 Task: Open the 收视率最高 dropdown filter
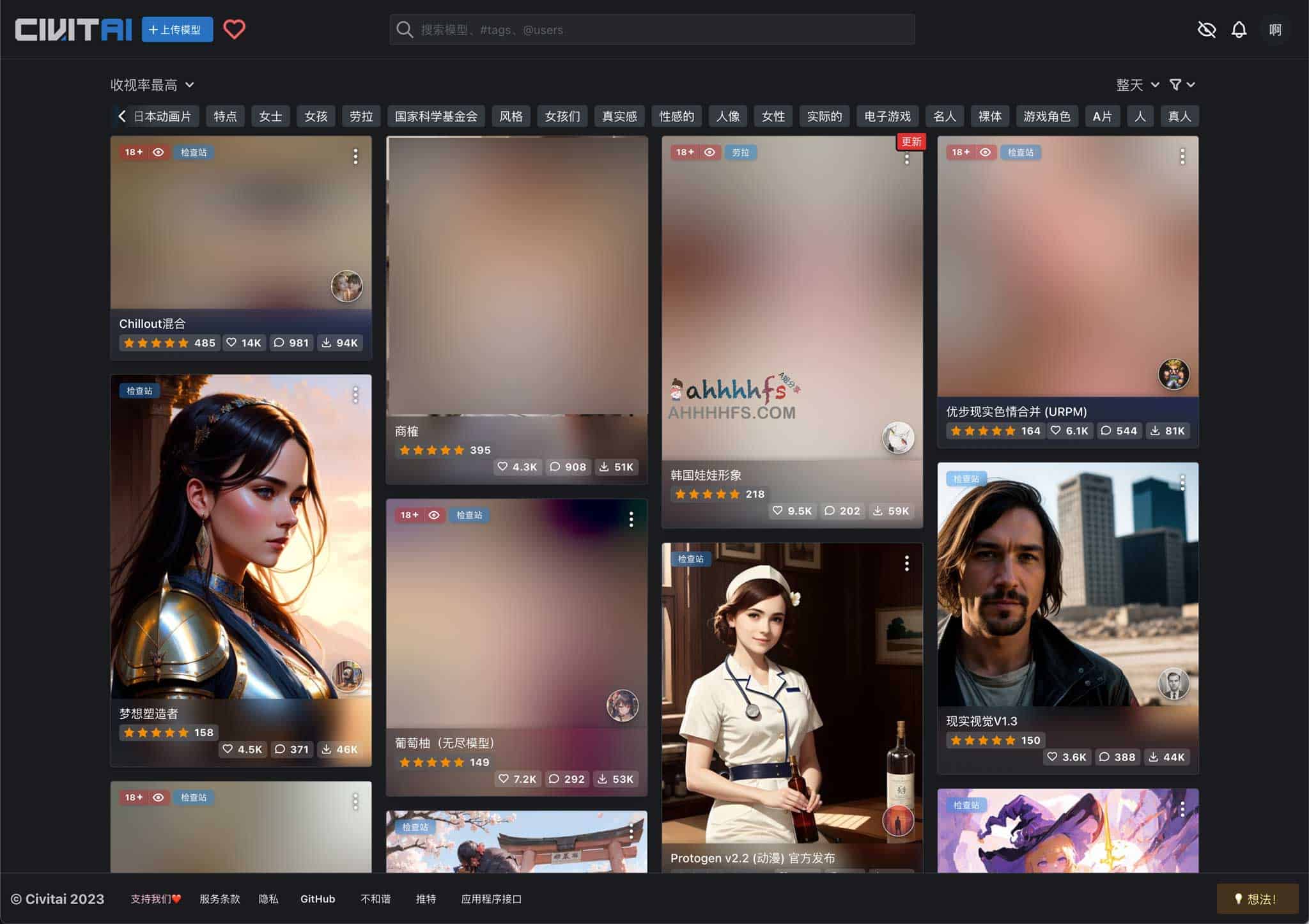pos(151,84)
